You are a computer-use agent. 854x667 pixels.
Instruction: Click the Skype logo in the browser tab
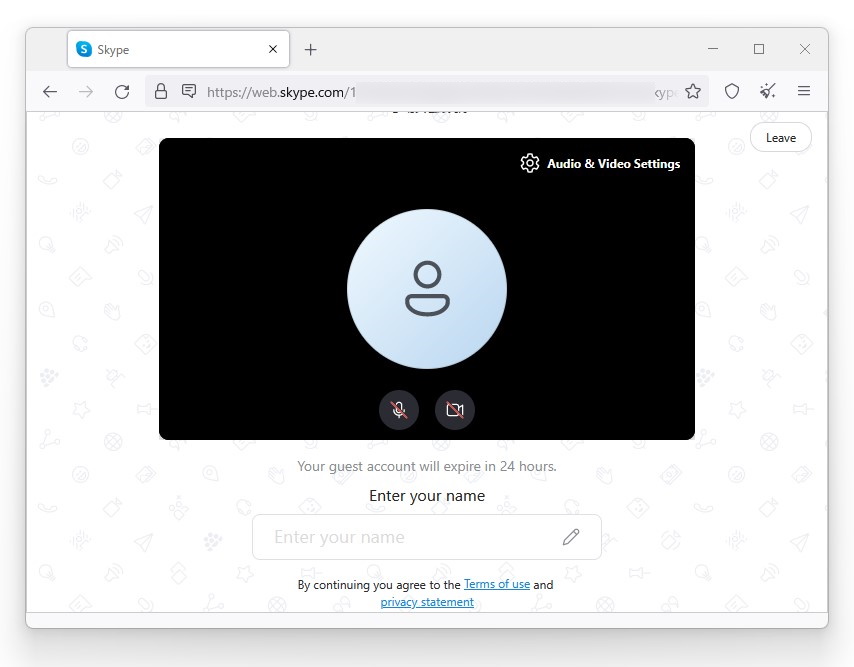tap(83, 48)
